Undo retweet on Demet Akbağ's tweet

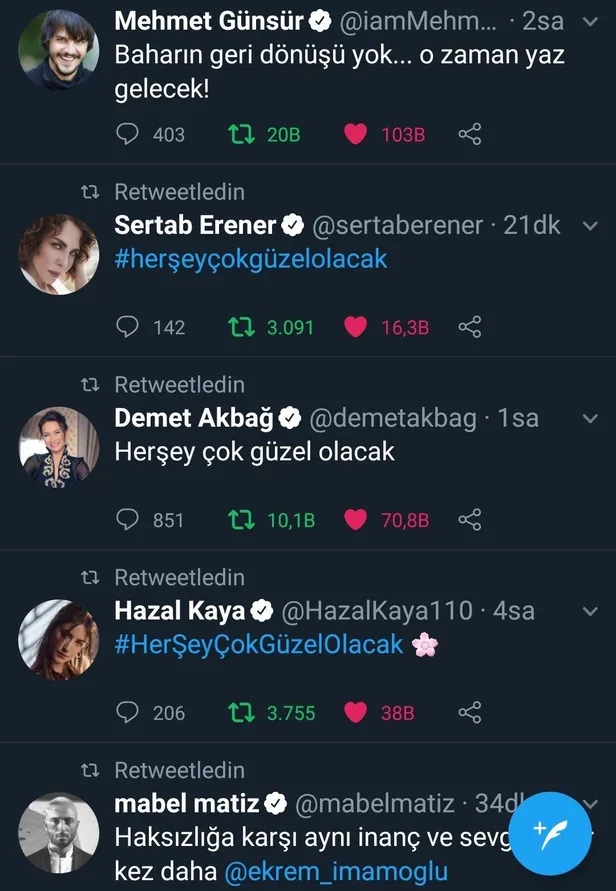[241, 519]
